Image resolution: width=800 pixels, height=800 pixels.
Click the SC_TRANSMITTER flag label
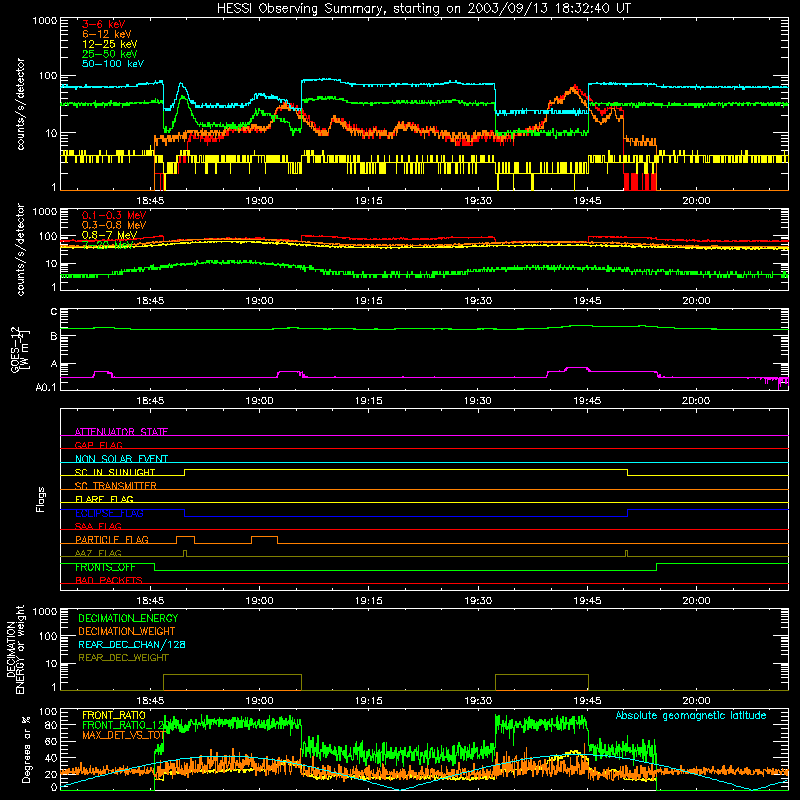click(116, 485)
